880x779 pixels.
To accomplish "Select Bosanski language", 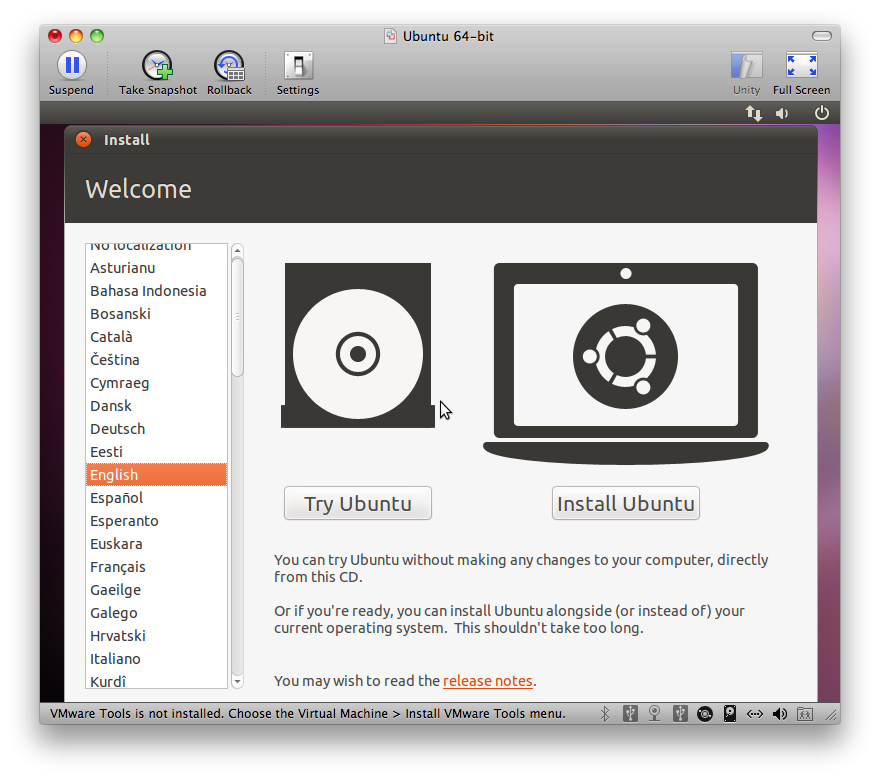I will tap(156, 314).
